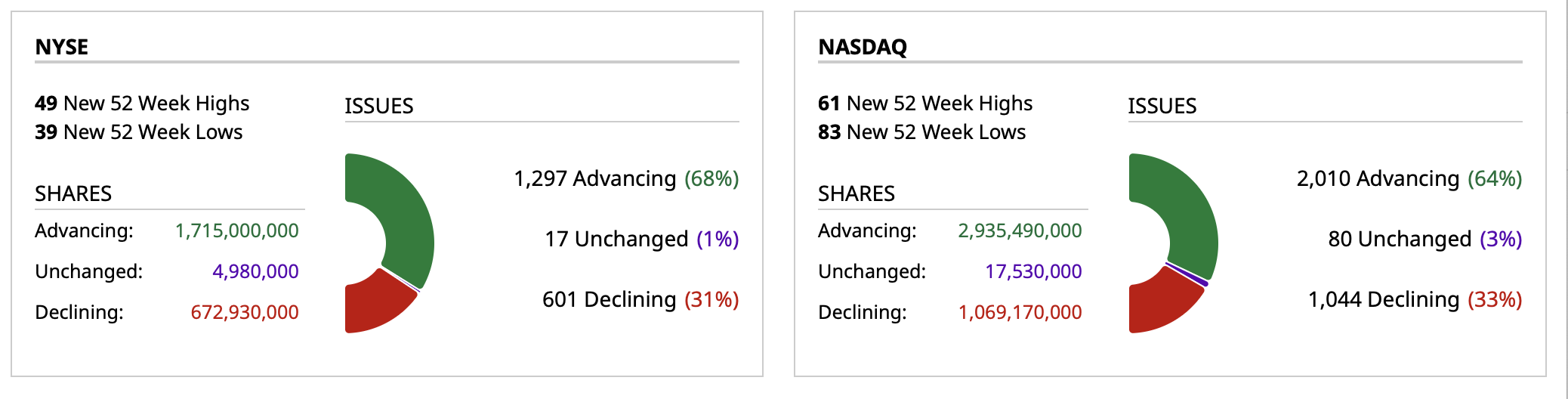1568x399 pixels.
Task: Select the NYSE panel heading
Action: click(62, 47)
